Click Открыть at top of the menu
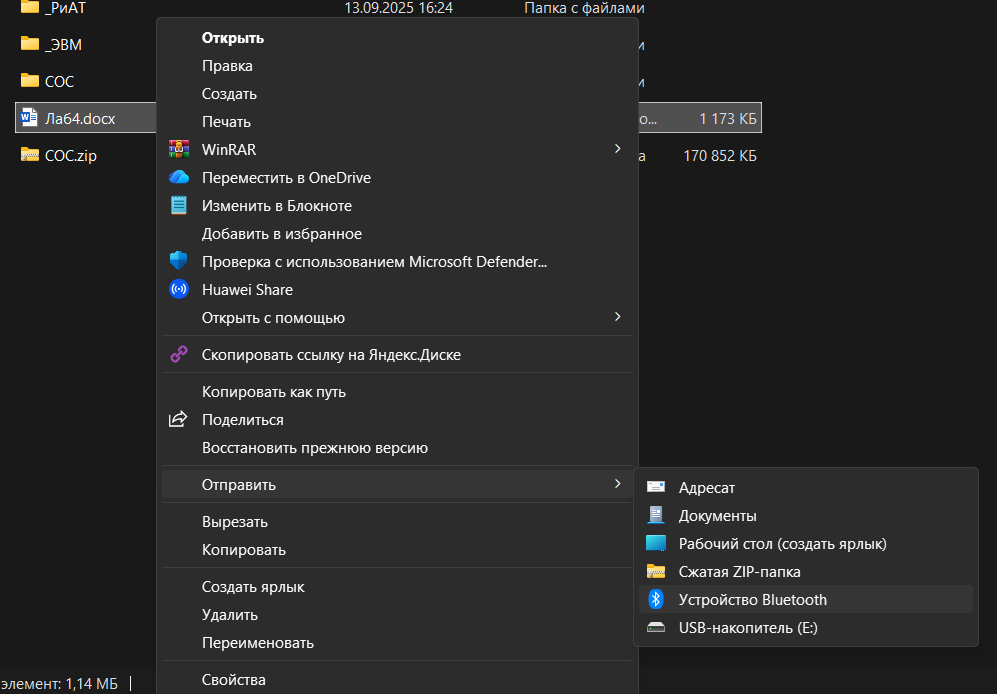The width and height of the screenshot is (997, 694). pos(232,38)
